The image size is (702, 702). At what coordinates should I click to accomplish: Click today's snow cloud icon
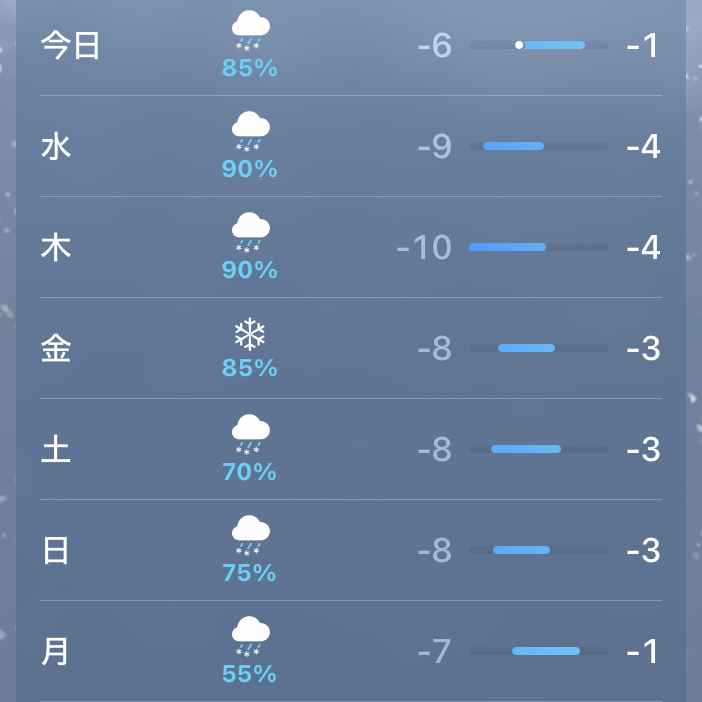250,30
